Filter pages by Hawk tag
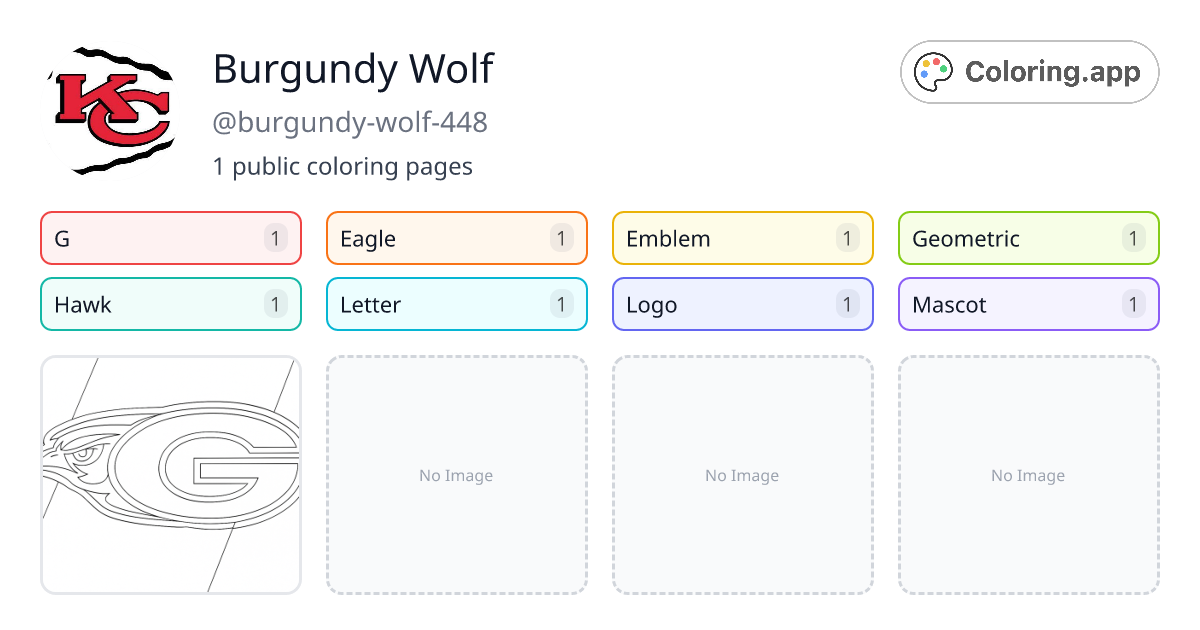 pyautogui.click(x=171, y=304)
